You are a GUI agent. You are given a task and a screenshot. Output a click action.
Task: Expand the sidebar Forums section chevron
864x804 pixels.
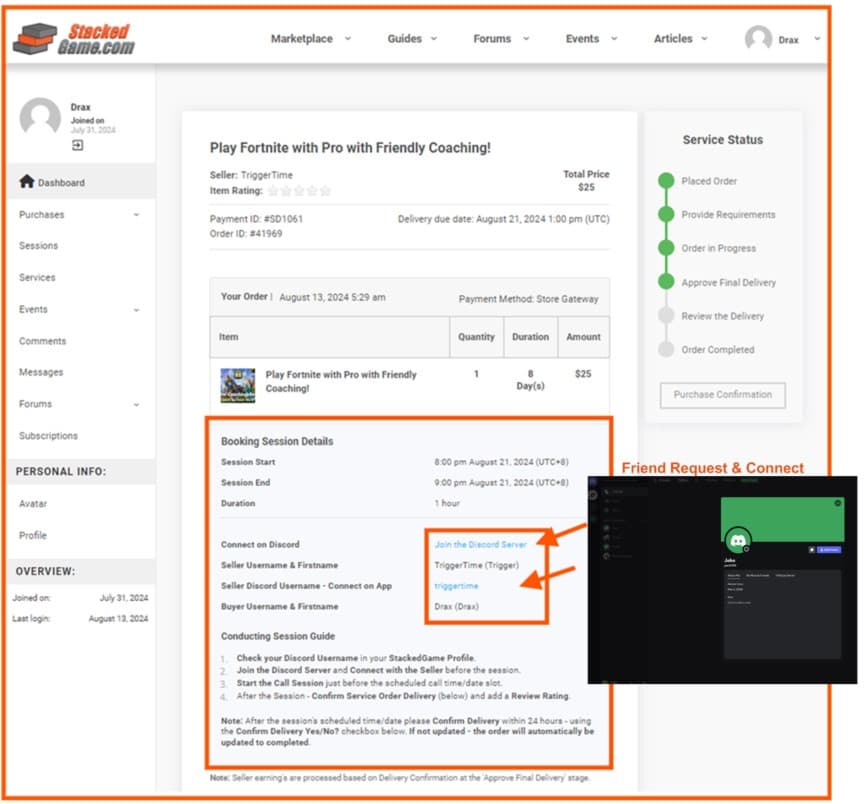(x=136, y=404)
